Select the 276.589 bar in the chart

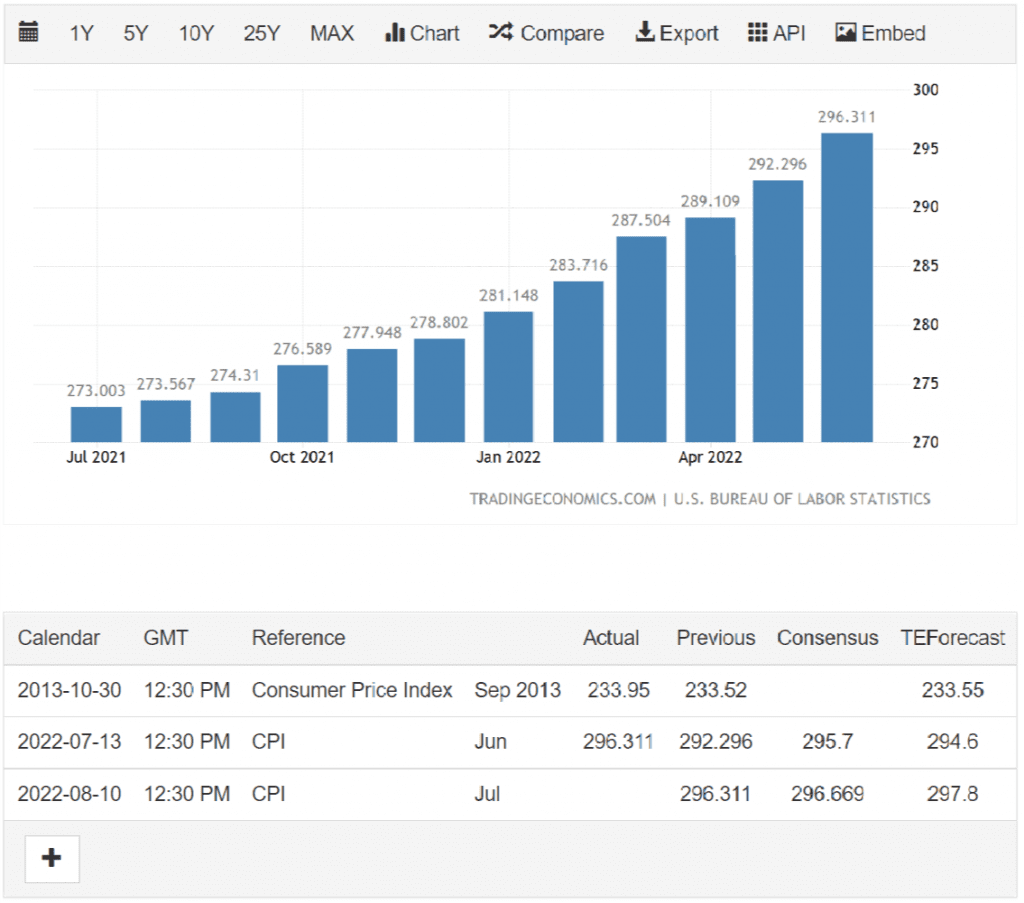[302, 404]
